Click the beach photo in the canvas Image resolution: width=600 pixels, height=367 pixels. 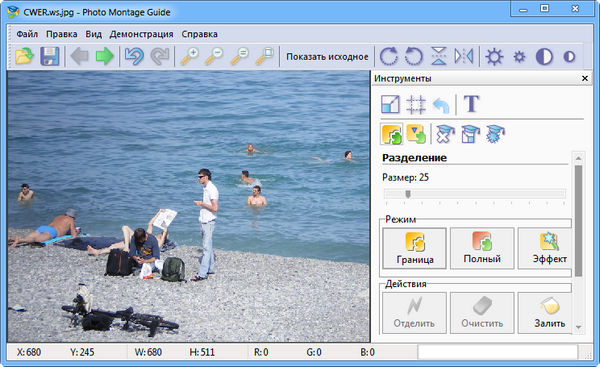[189, 206]
